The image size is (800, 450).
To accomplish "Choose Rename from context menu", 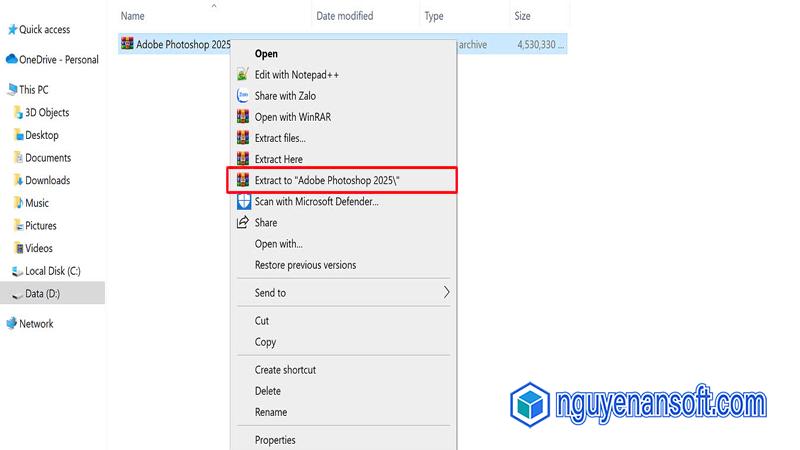I will pos(344,412).
